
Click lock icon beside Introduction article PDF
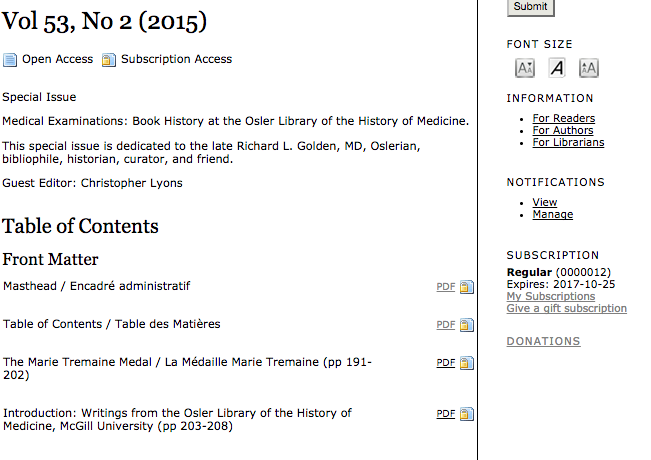click(x=467, y=414)
